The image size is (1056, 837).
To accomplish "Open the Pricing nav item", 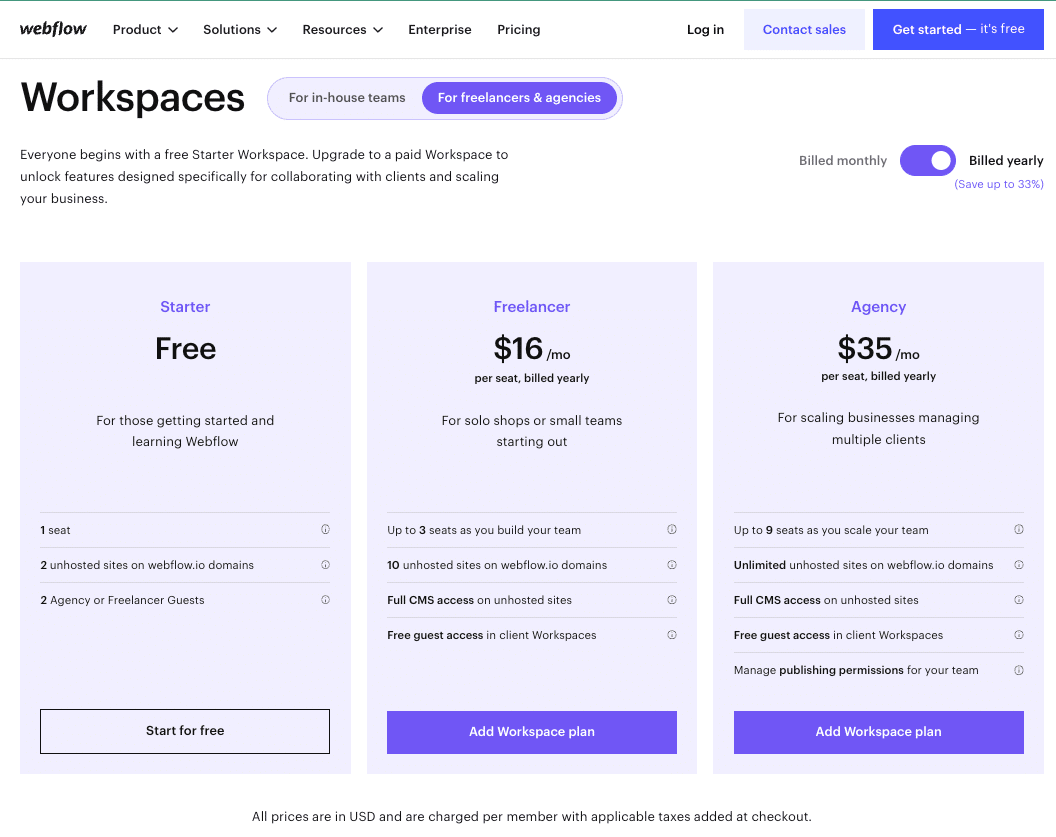I will (x=519, y=30).
